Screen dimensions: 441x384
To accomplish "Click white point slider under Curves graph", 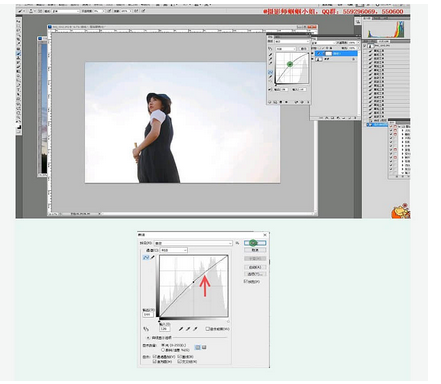I will pyautogui.click(x=228, y=321).
